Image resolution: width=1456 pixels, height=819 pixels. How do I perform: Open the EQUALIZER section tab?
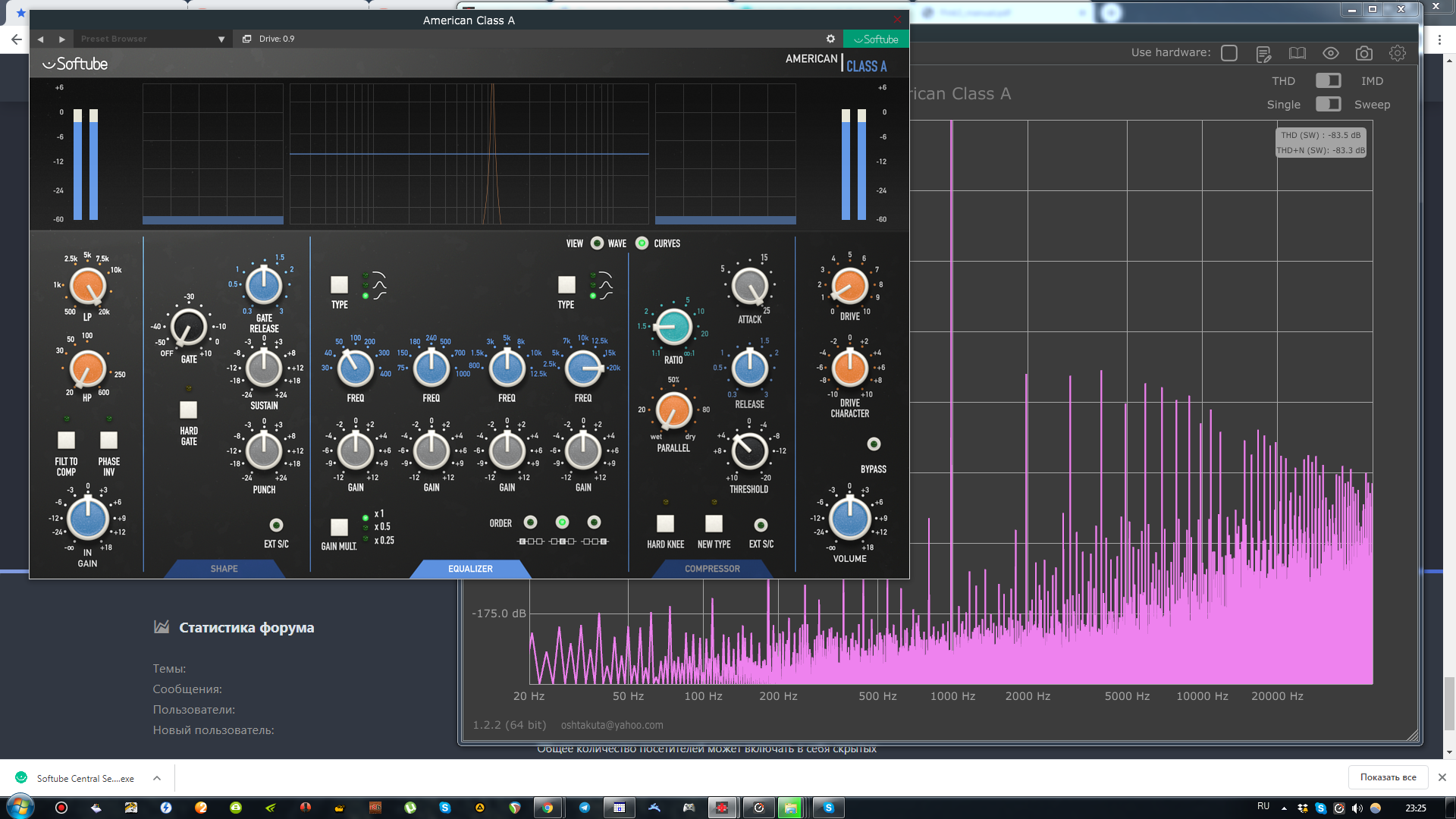coord(470,569)
